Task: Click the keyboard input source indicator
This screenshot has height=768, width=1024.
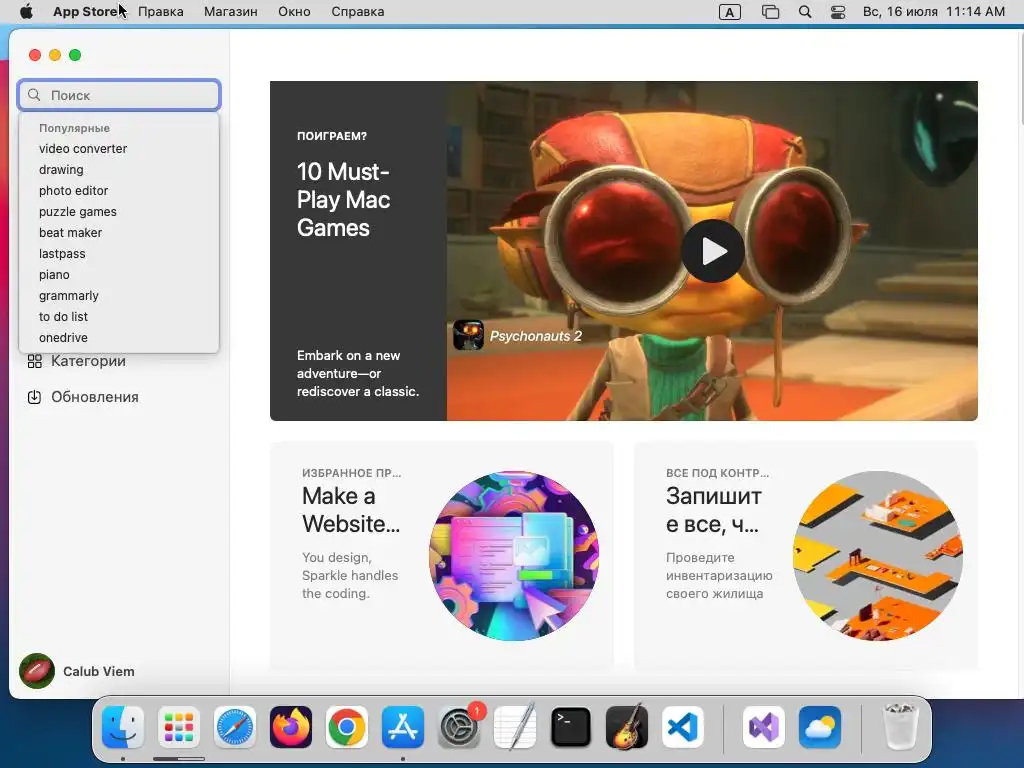Action: click(729, 12)
